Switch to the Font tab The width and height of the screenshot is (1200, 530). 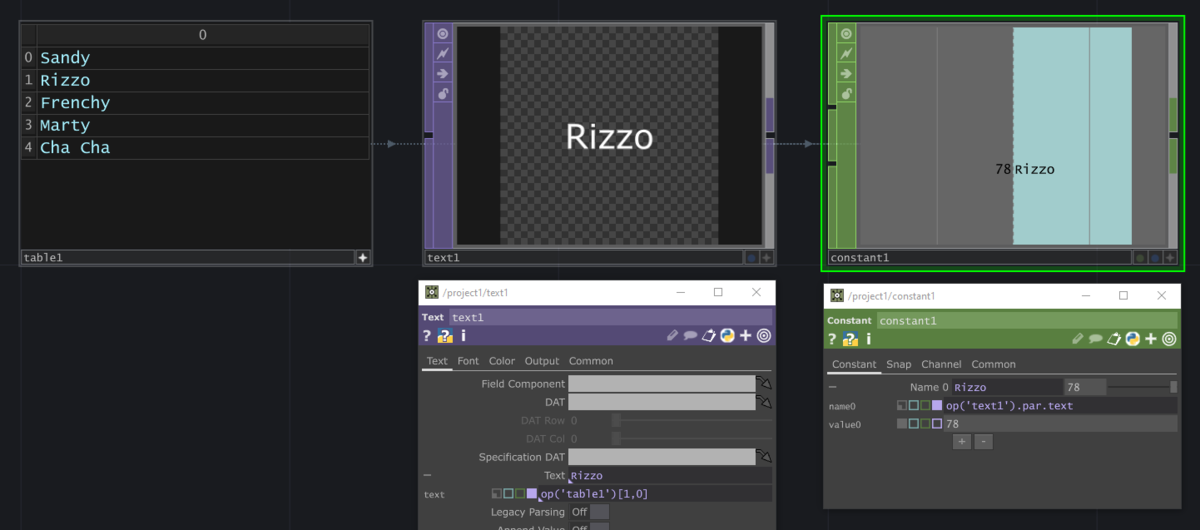point(468,361)
